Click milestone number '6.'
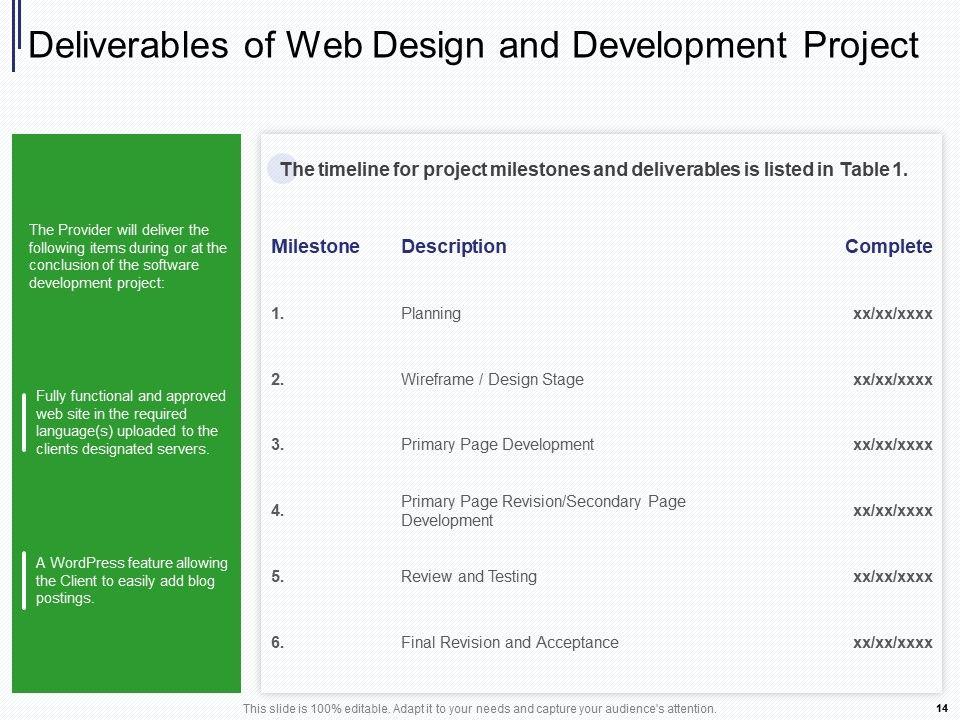 pos(277,643)
